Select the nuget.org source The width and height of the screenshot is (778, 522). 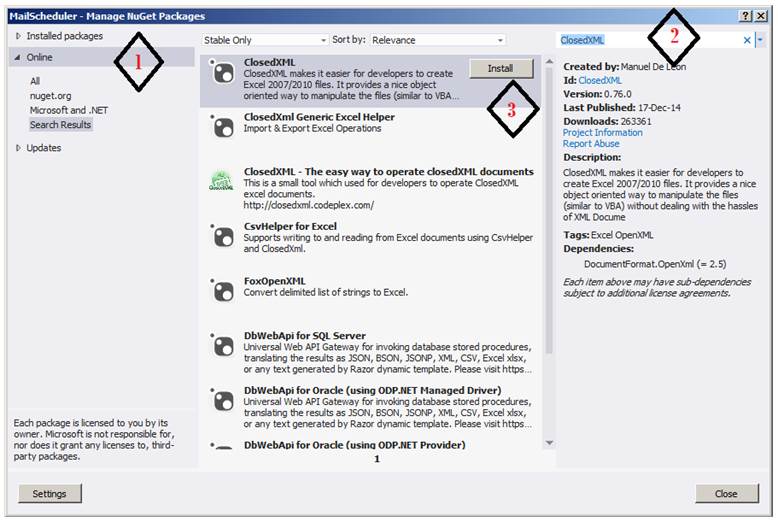(50, 96)
